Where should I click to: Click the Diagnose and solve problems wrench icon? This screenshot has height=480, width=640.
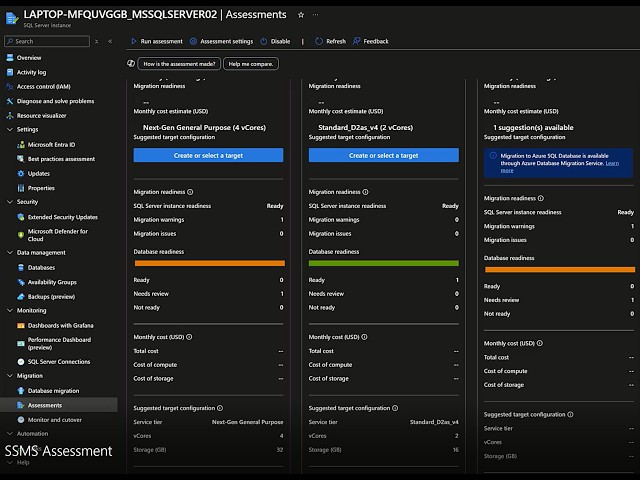click(x=10, y=101)
